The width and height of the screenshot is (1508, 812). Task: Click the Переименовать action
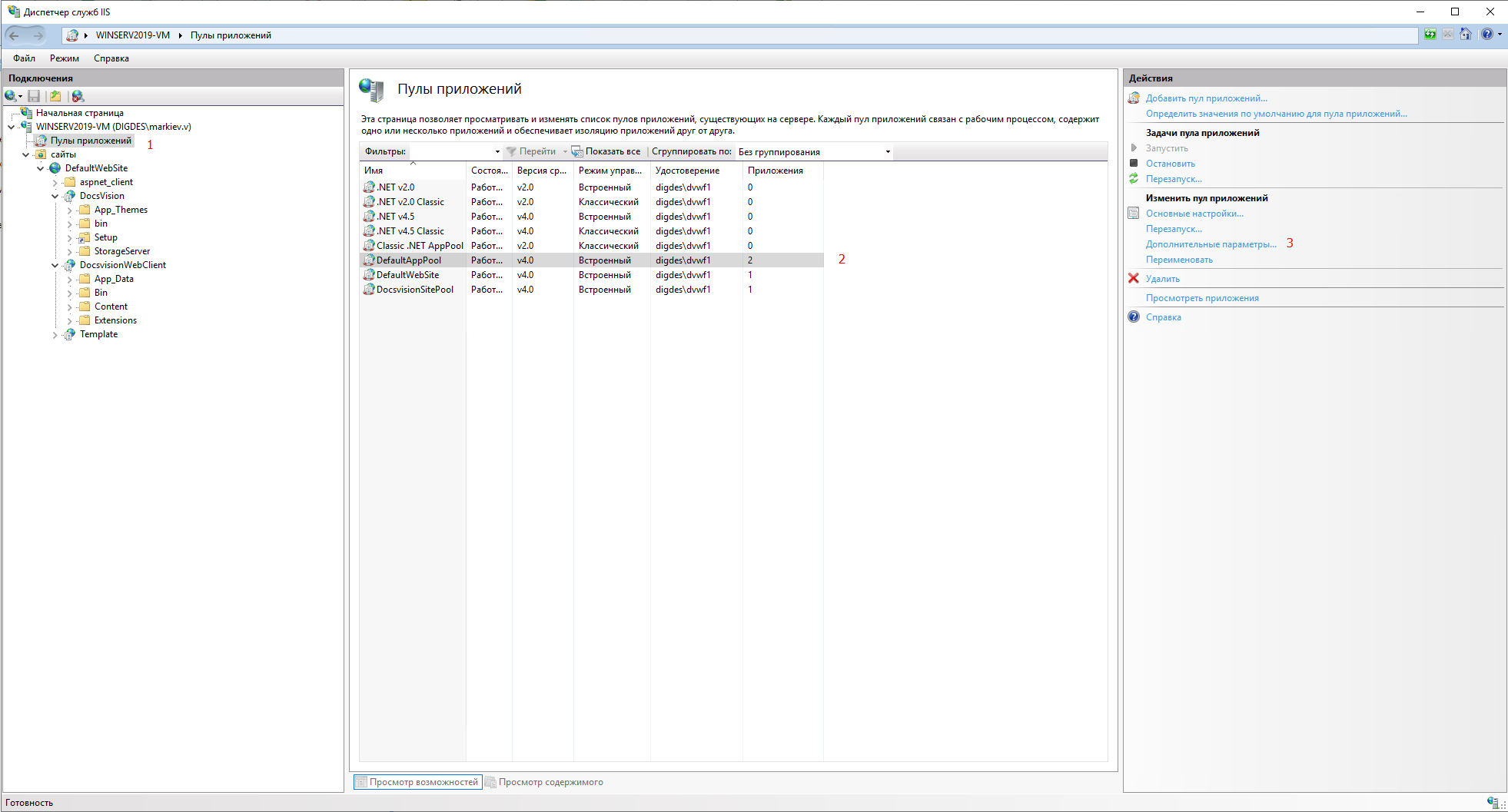pos(1179,260)
